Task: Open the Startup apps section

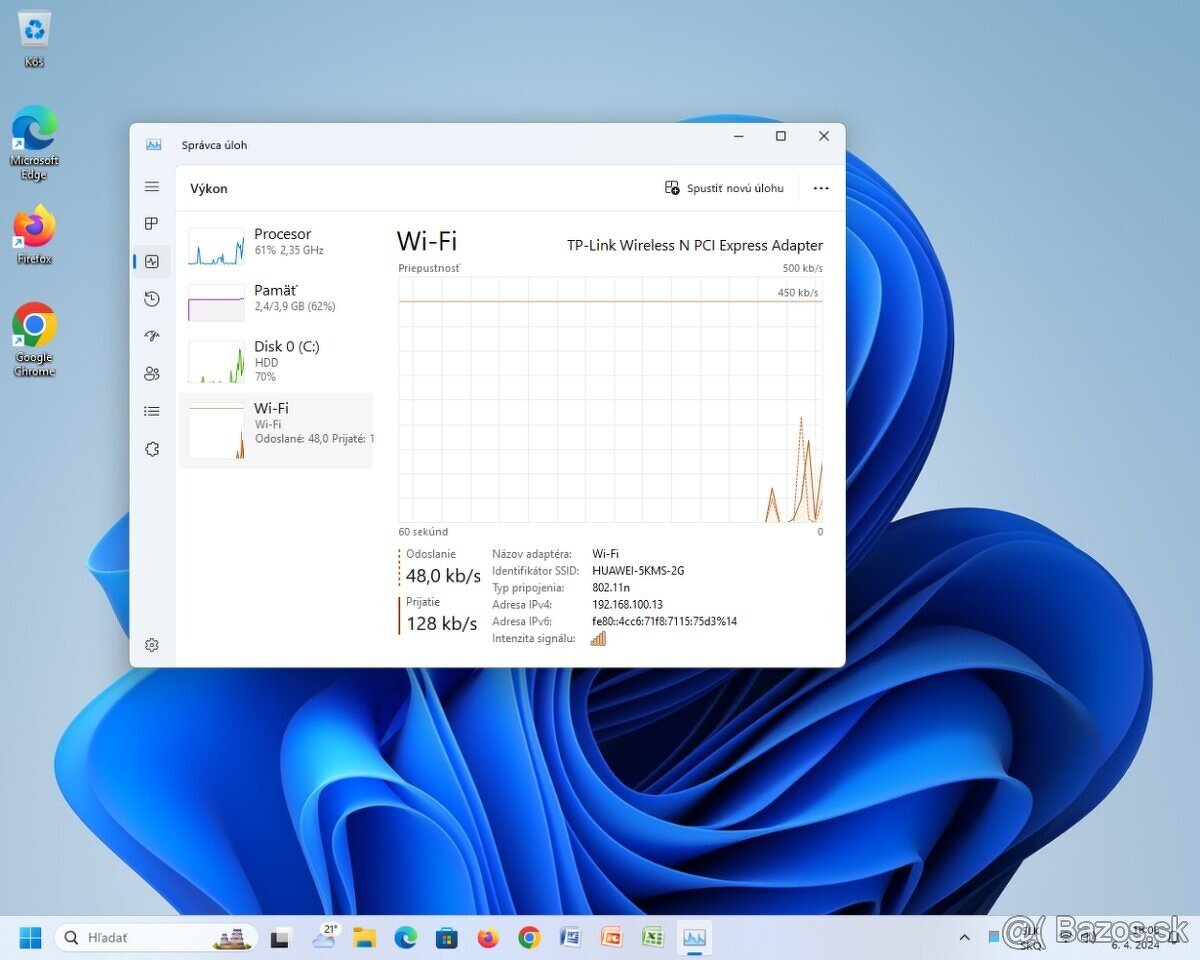Action: [x=152, y=336]
